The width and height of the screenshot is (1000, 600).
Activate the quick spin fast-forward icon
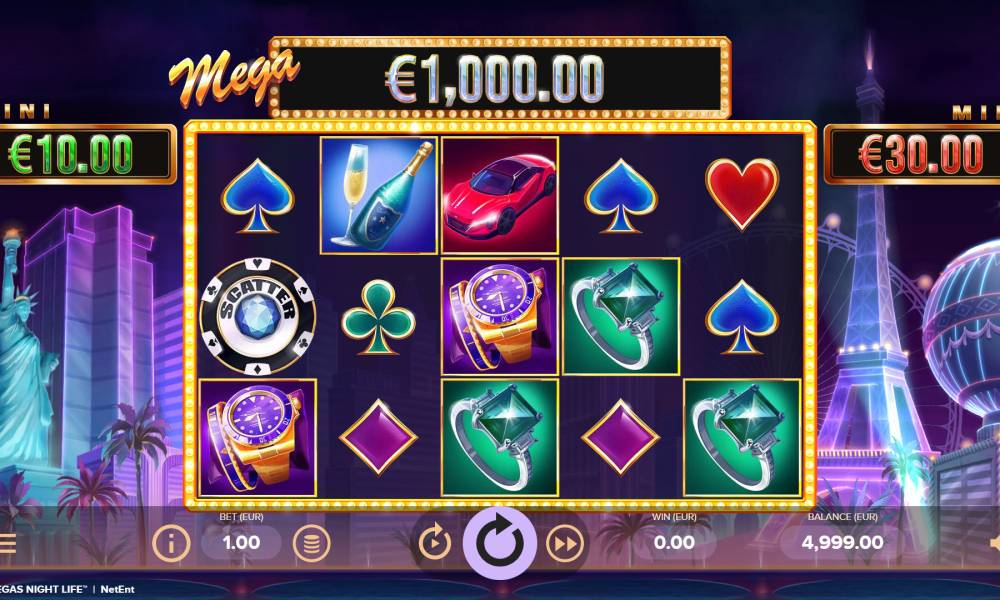pyautogui.click(x=565, y=543)
